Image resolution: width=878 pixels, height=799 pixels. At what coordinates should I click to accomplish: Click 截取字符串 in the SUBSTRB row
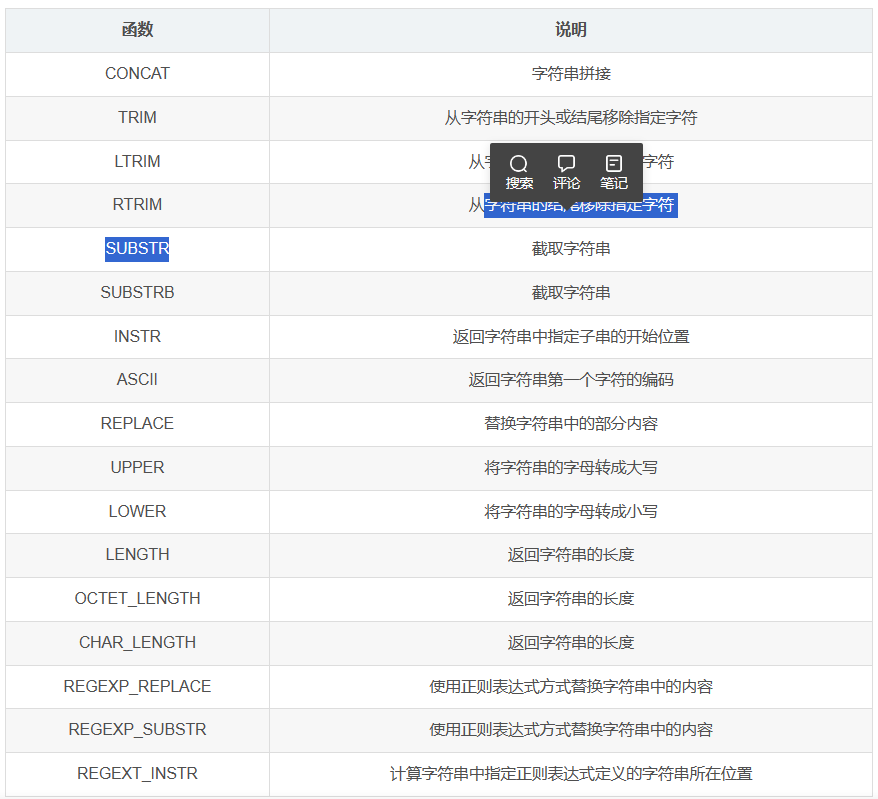point(571,292)
